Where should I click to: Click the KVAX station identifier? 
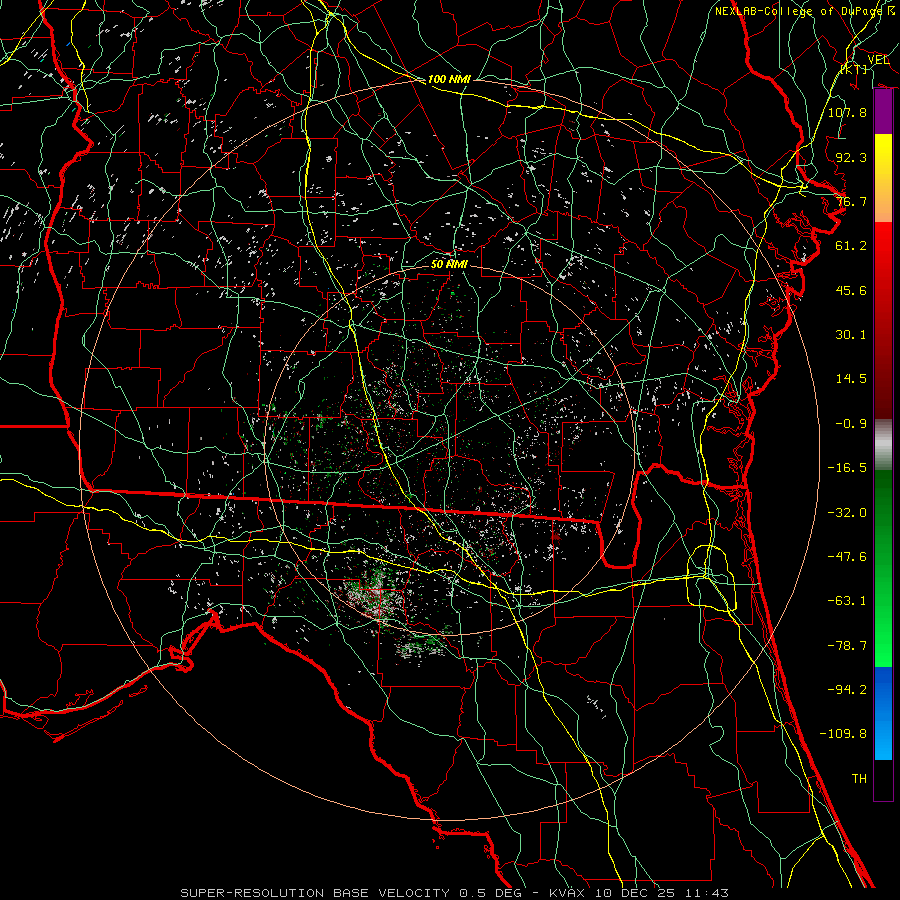click(569, 893)
